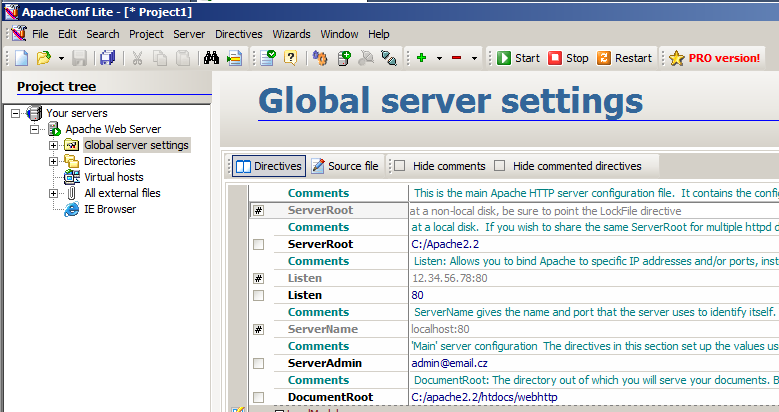Viewport: 779px width, 412px height.
Task: Open the Project menu
Action: click(146, 34)
